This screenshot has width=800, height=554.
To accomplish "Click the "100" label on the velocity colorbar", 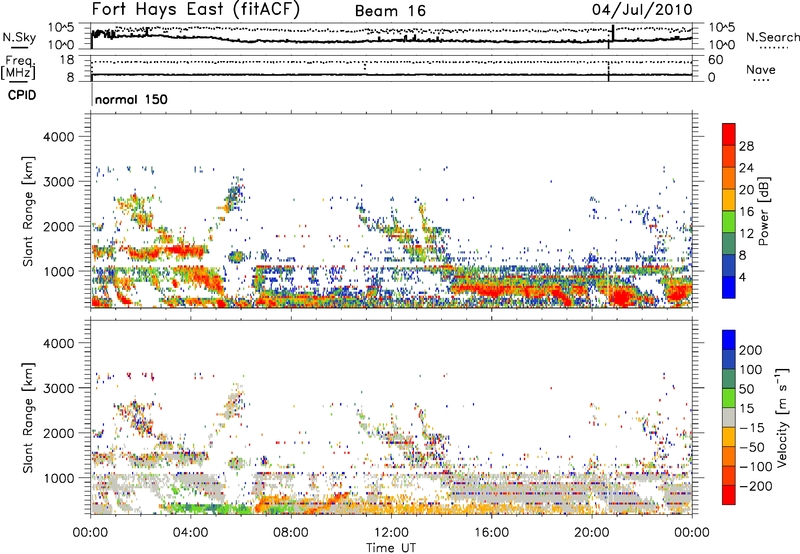I will point(751,370).
